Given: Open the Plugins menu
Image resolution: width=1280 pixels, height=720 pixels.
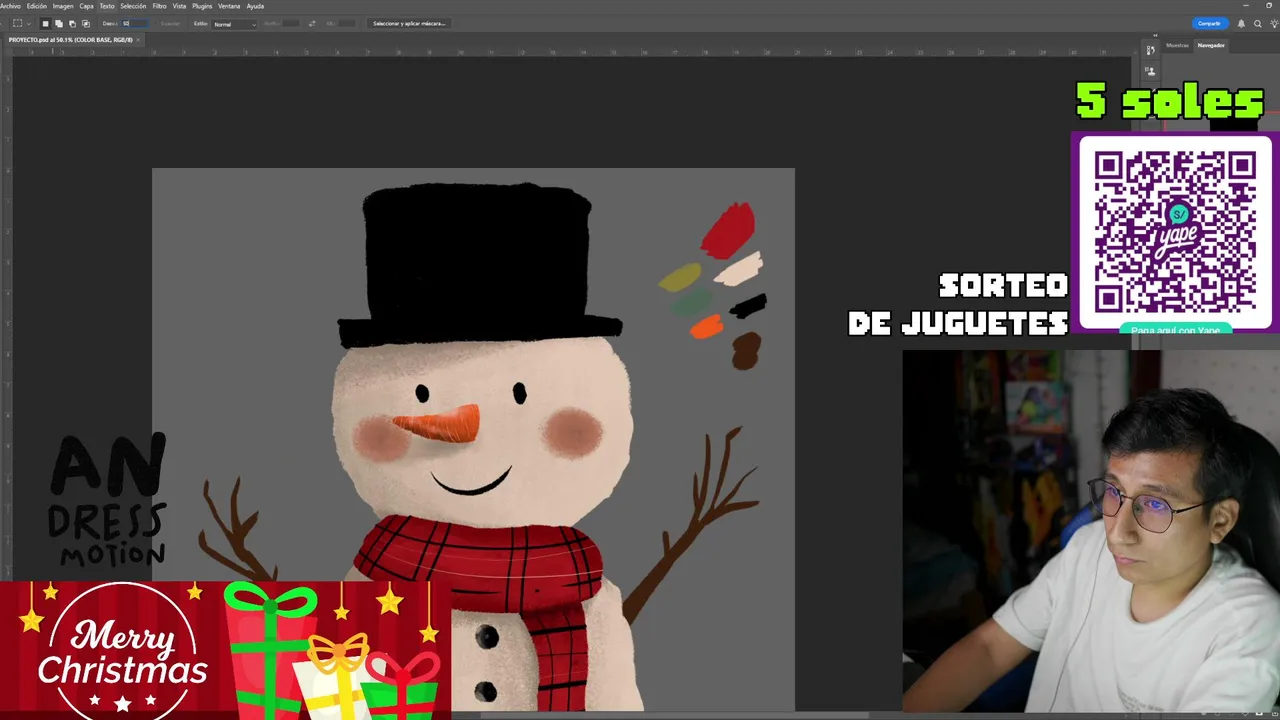Looking at the screenshot, I should [x=202, y=6].
